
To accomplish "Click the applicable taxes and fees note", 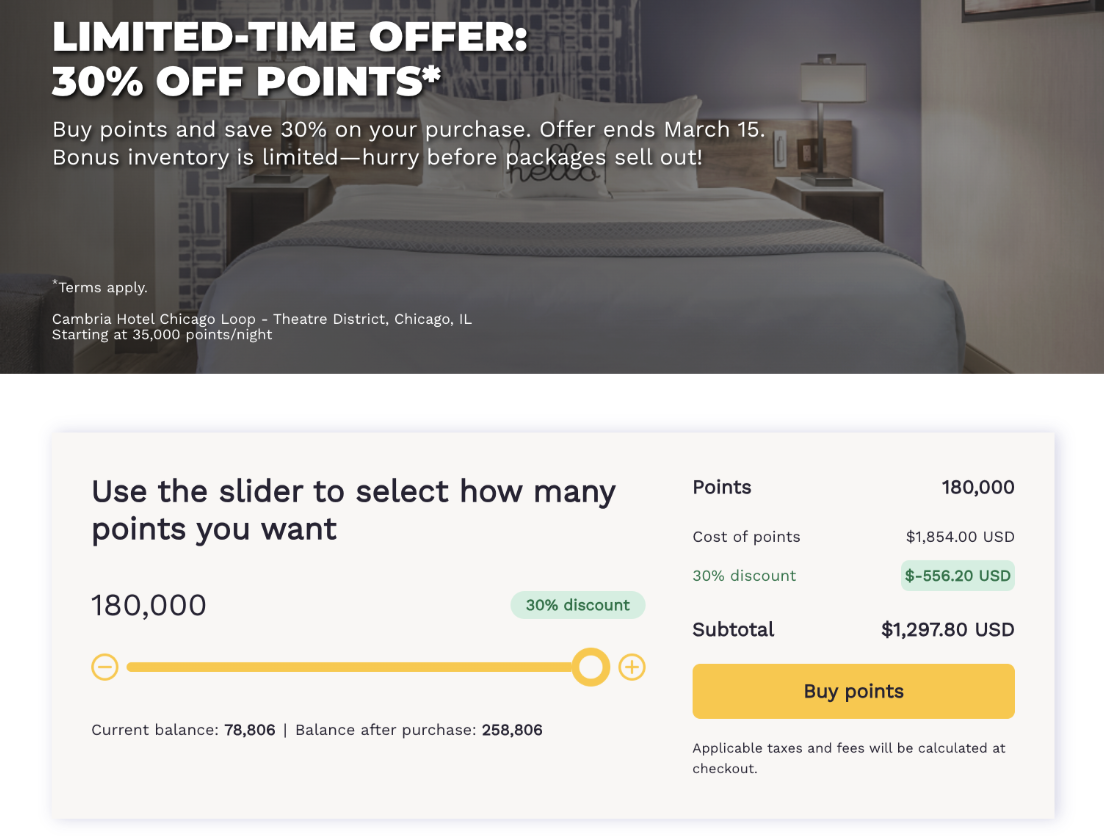I will [x=849, y=756].
